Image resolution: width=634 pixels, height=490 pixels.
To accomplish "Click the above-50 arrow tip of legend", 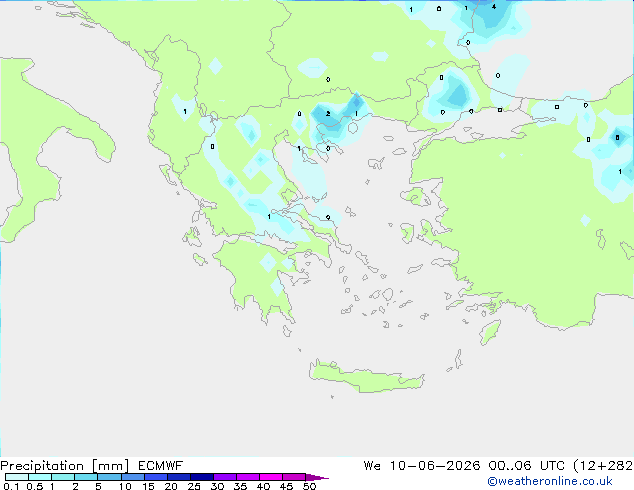I will tap(317, 477).
